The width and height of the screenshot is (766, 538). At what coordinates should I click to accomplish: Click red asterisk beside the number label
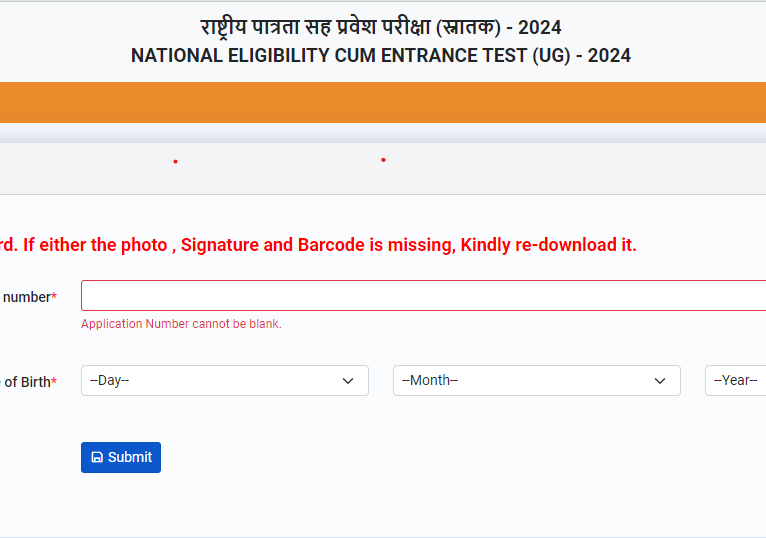point(54,297)
